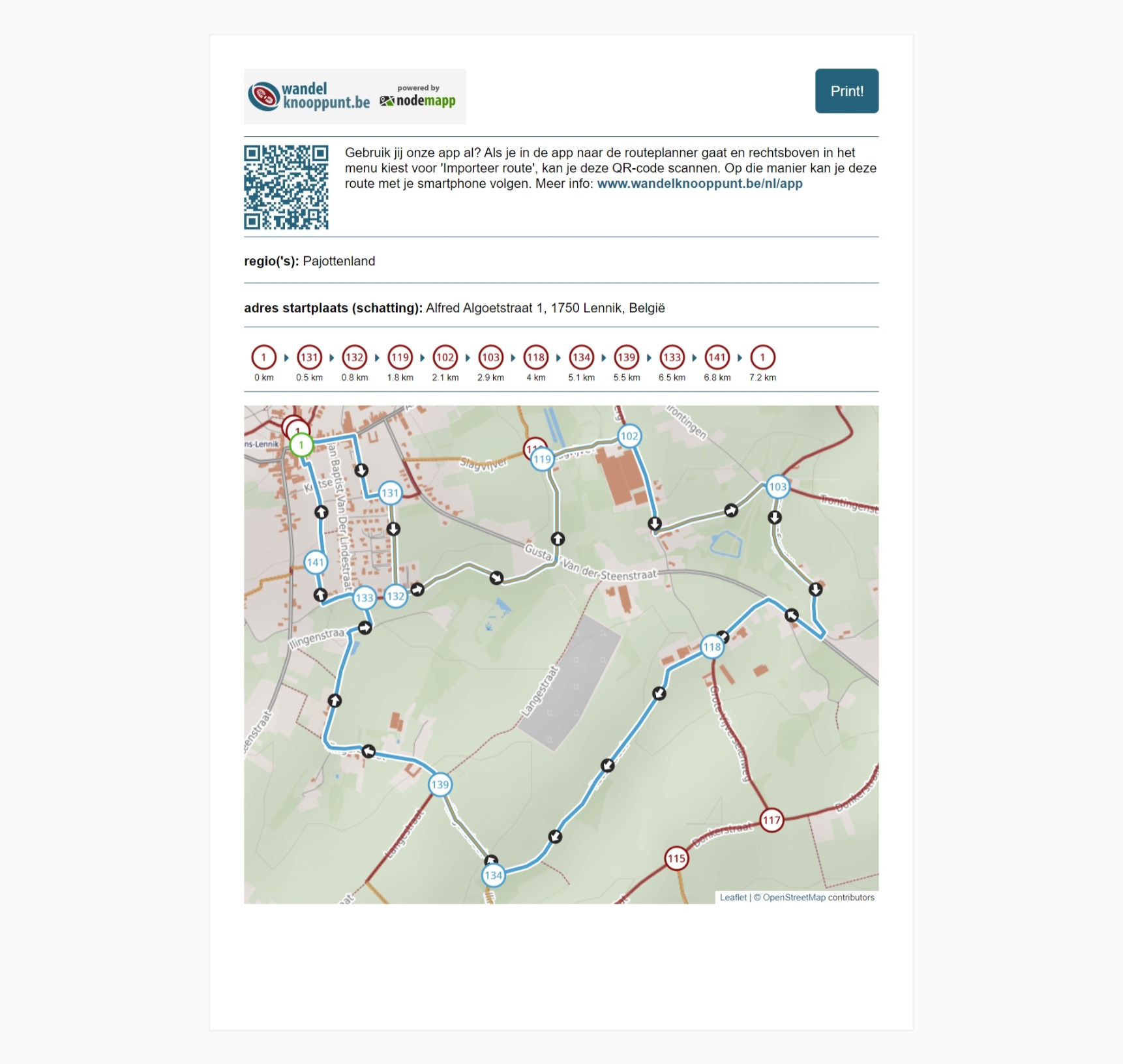Click map marker 132
The height and width of the screenshot is (1064, 1123).
point(396,596)
